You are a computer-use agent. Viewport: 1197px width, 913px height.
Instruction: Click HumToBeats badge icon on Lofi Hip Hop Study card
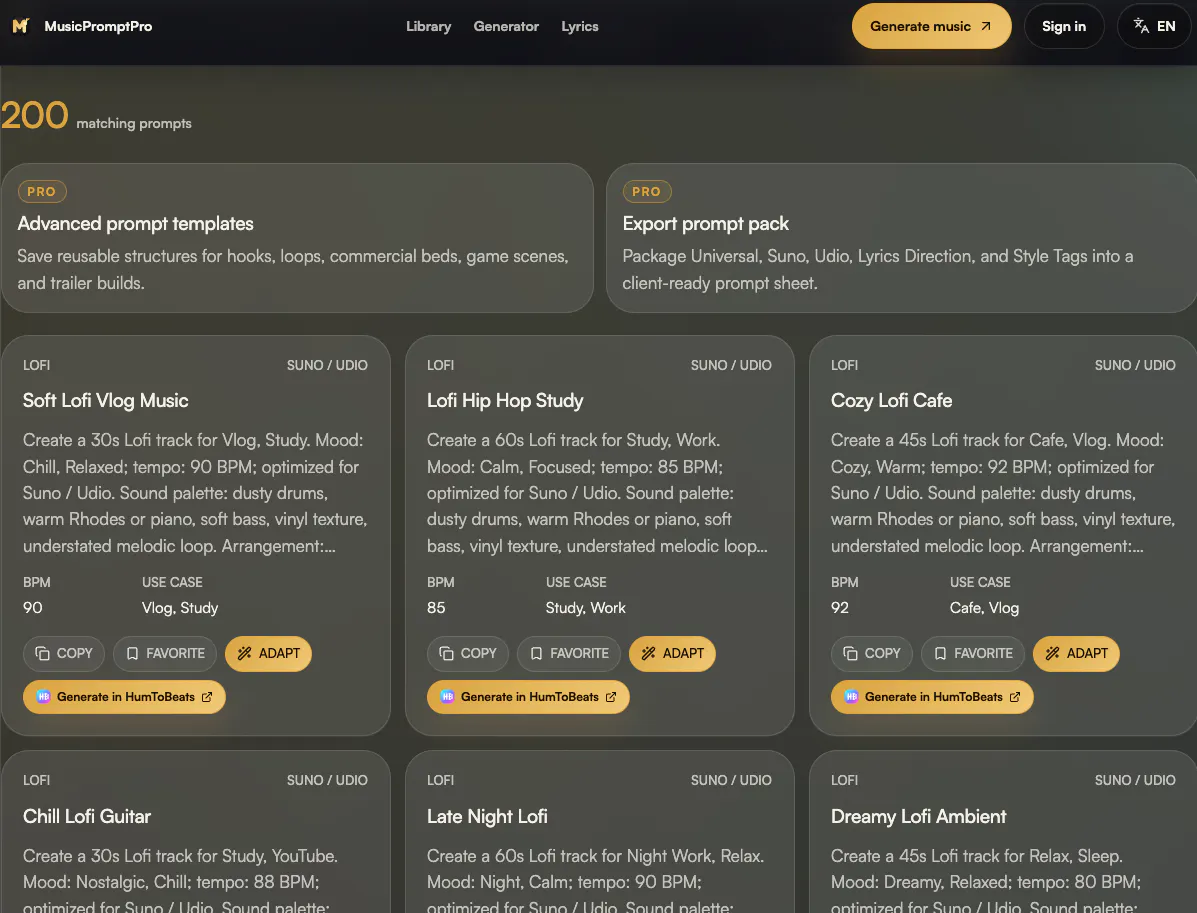pos(447,697)
